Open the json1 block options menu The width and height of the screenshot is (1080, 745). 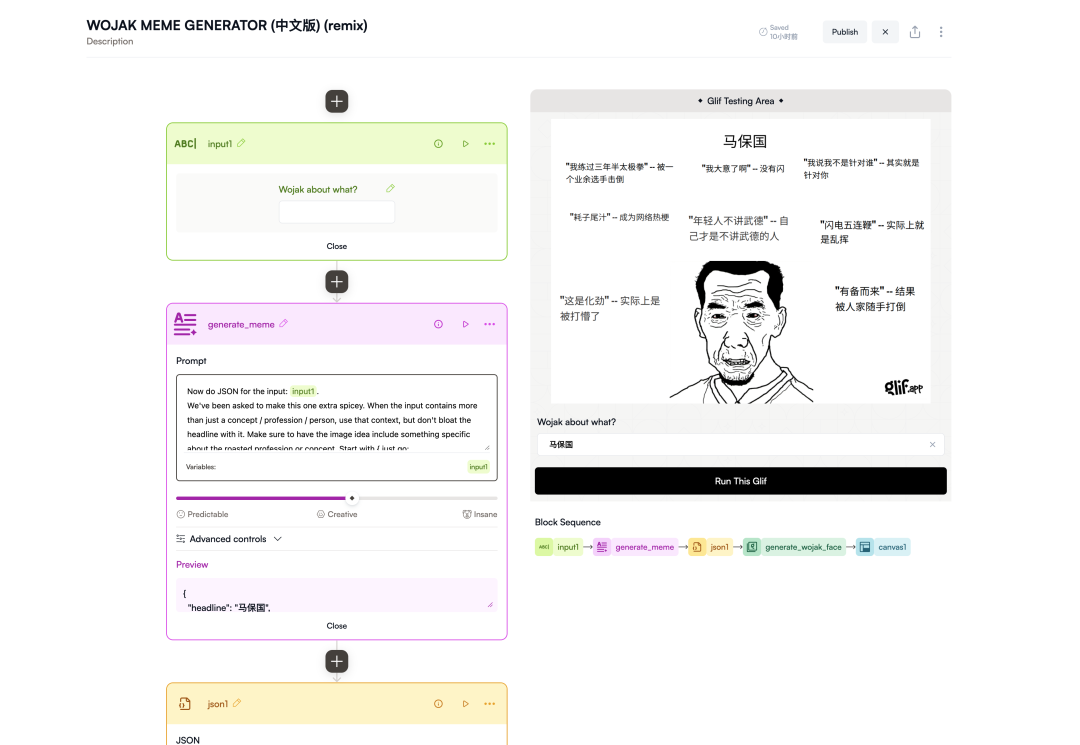[489, 704]
